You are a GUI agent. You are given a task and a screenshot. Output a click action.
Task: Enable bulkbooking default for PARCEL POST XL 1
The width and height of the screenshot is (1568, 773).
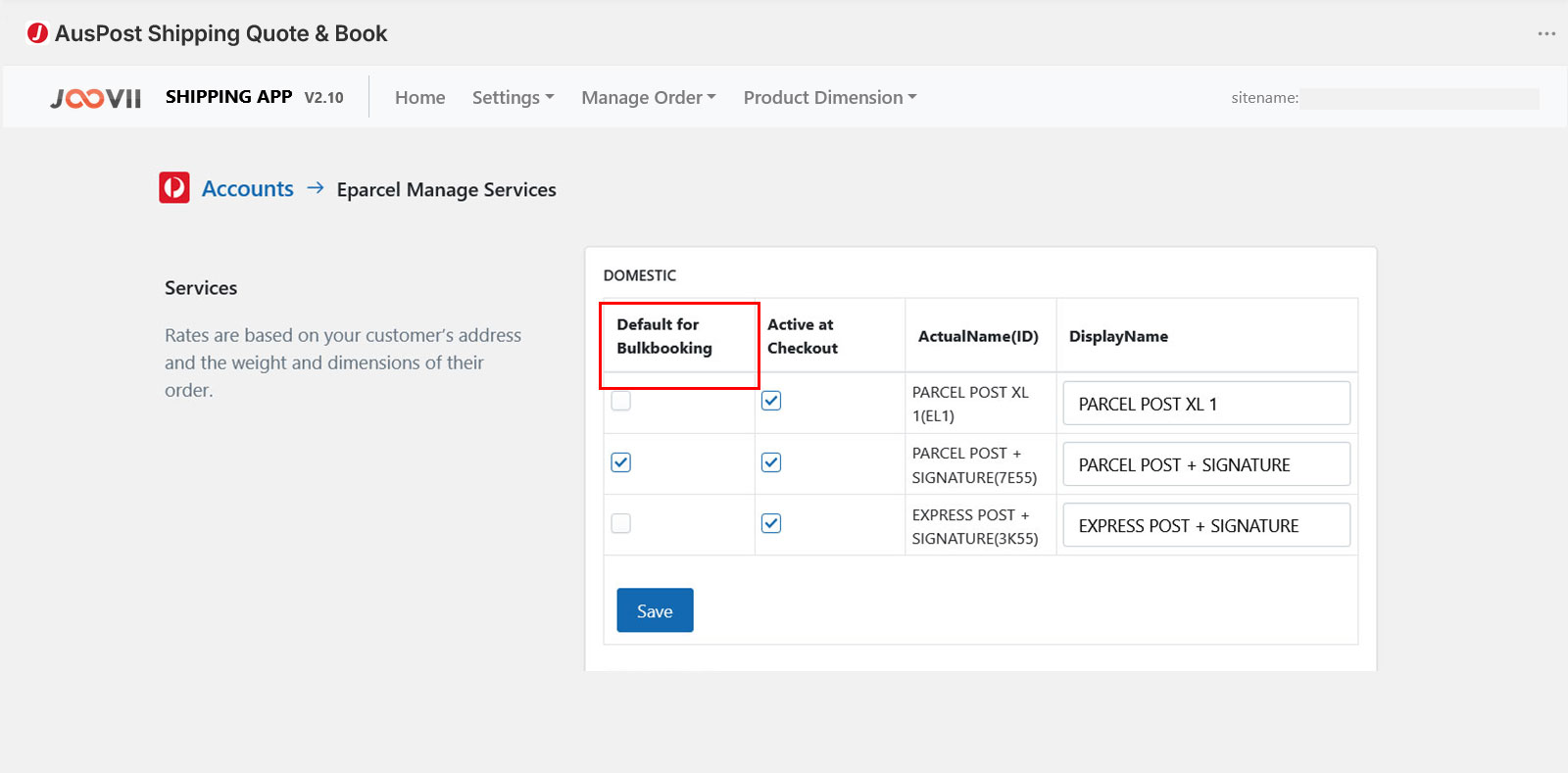tap(621, 401)
